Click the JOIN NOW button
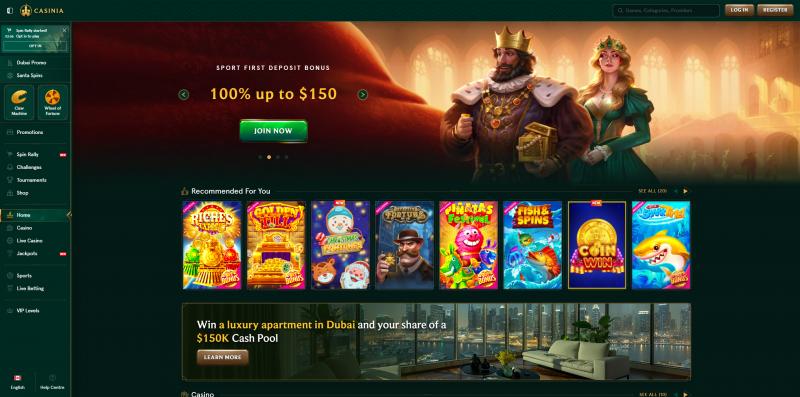The height and width of the screenshot is (397, 800). [x=273, y=131]
